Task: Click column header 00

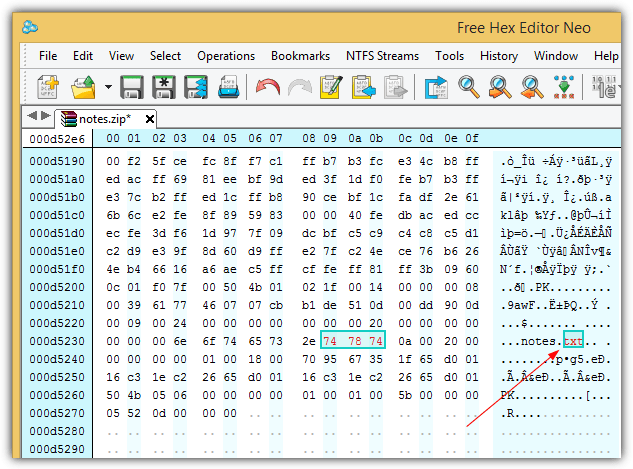Action: [x=113, y=138]
